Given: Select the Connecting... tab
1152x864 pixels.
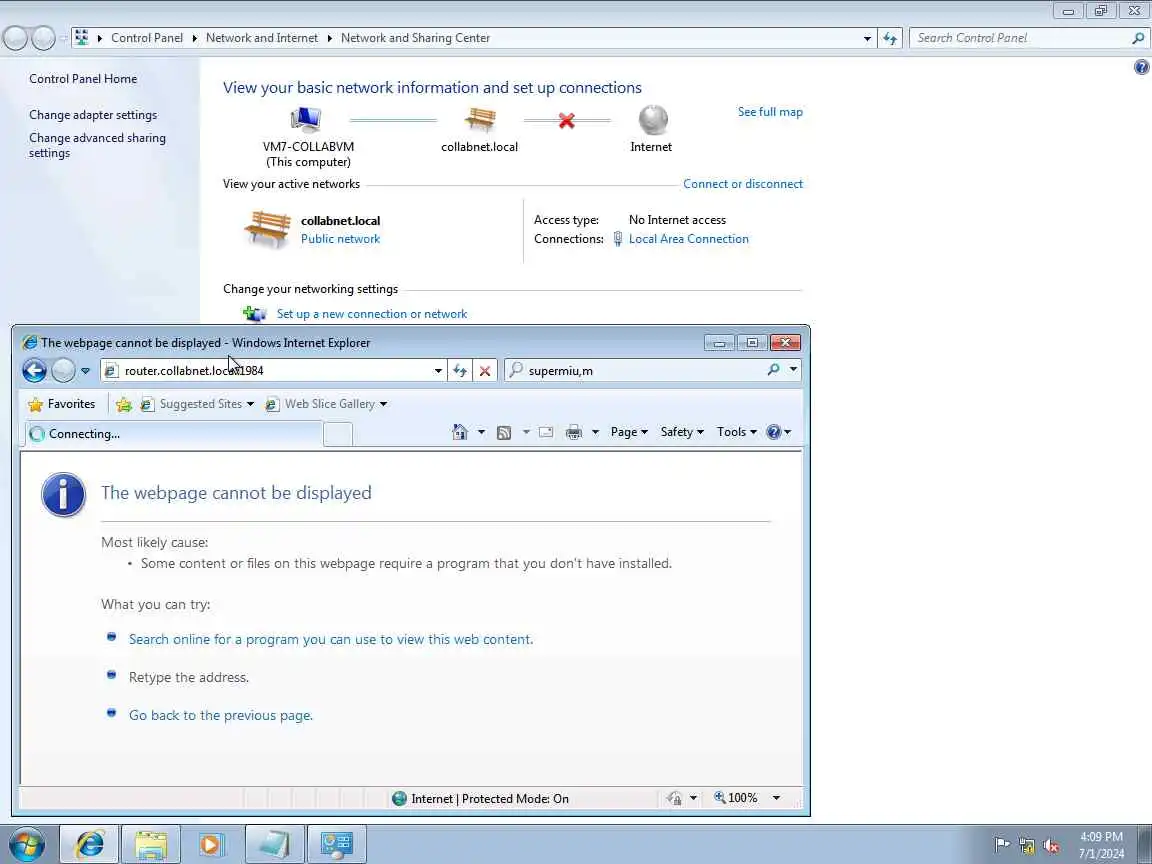Looking at the screenshot, I should click(x=173, y=433).
